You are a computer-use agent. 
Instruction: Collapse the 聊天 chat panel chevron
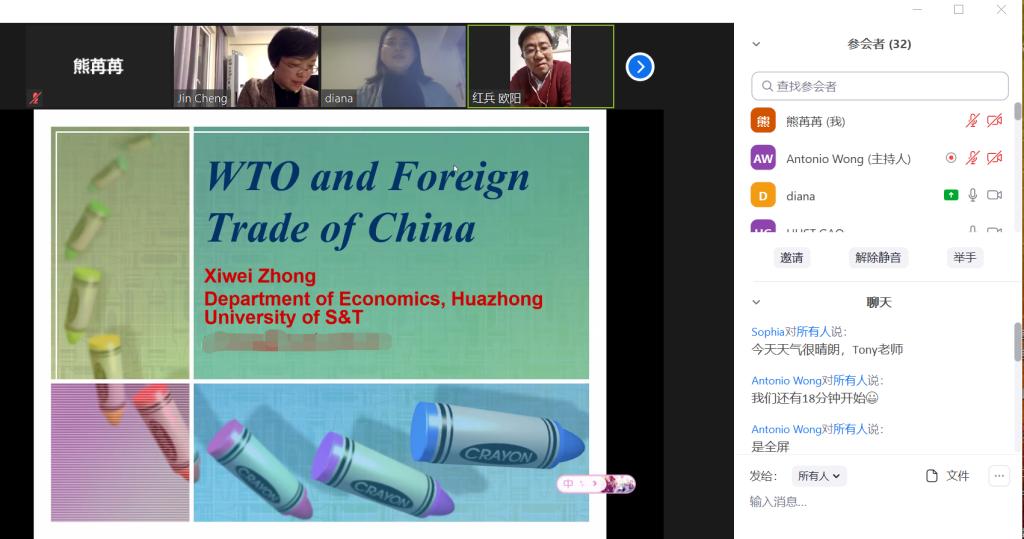click(756, 302)
